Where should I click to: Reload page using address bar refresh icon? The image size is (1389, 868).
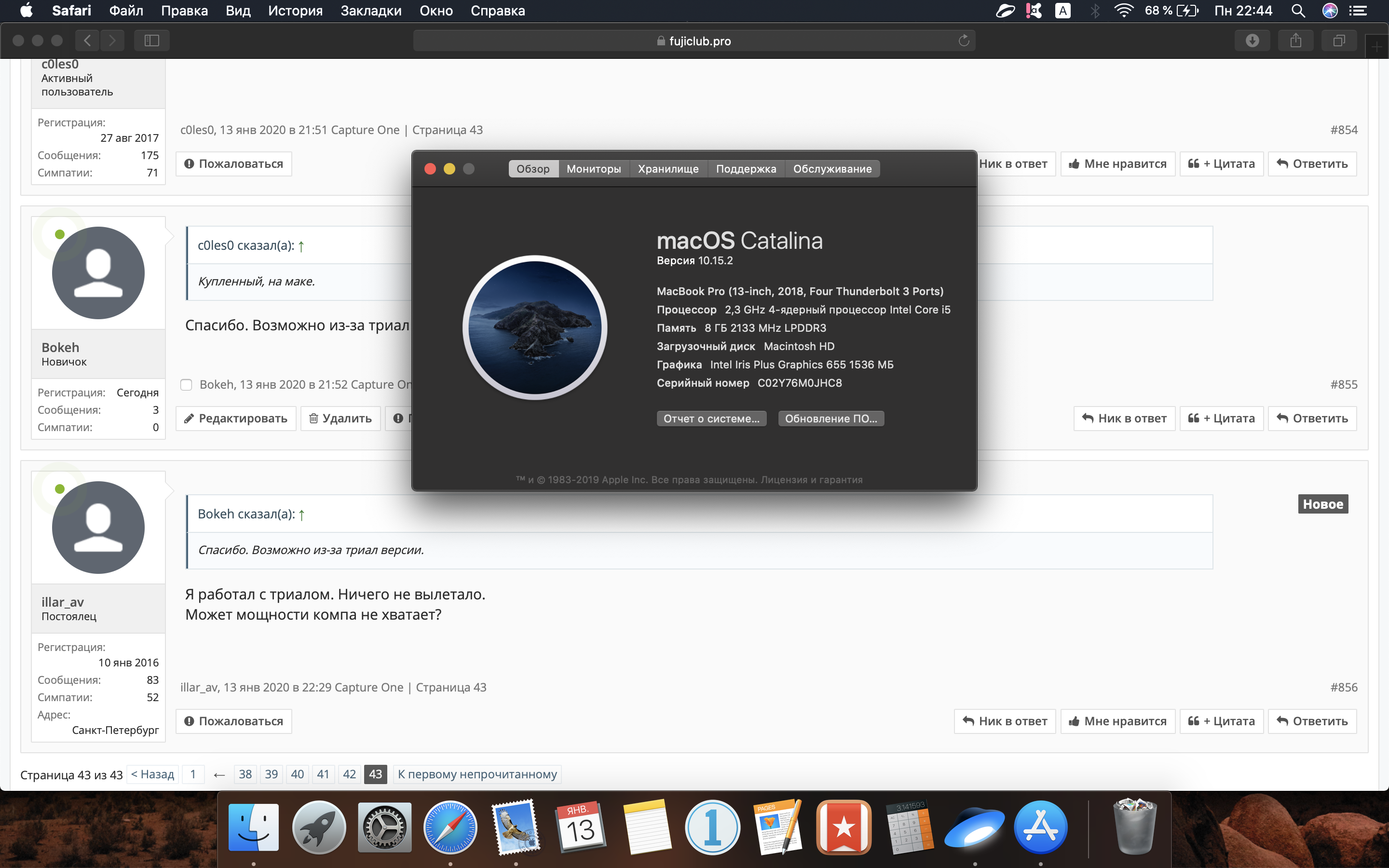coord(964,40)
